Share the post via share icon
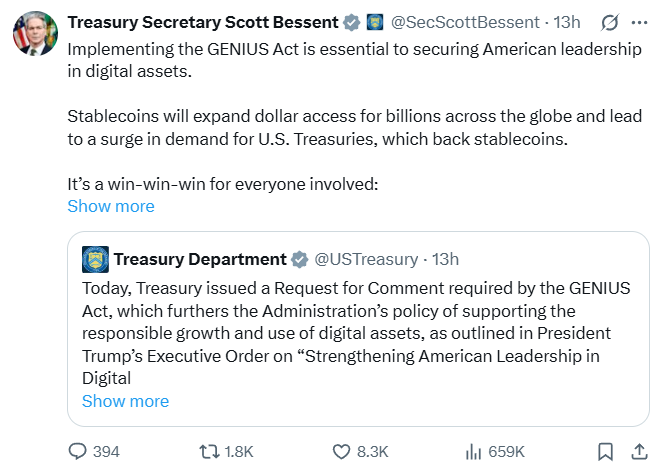This screenshot has width=662, height=470. tap(636, 451)
